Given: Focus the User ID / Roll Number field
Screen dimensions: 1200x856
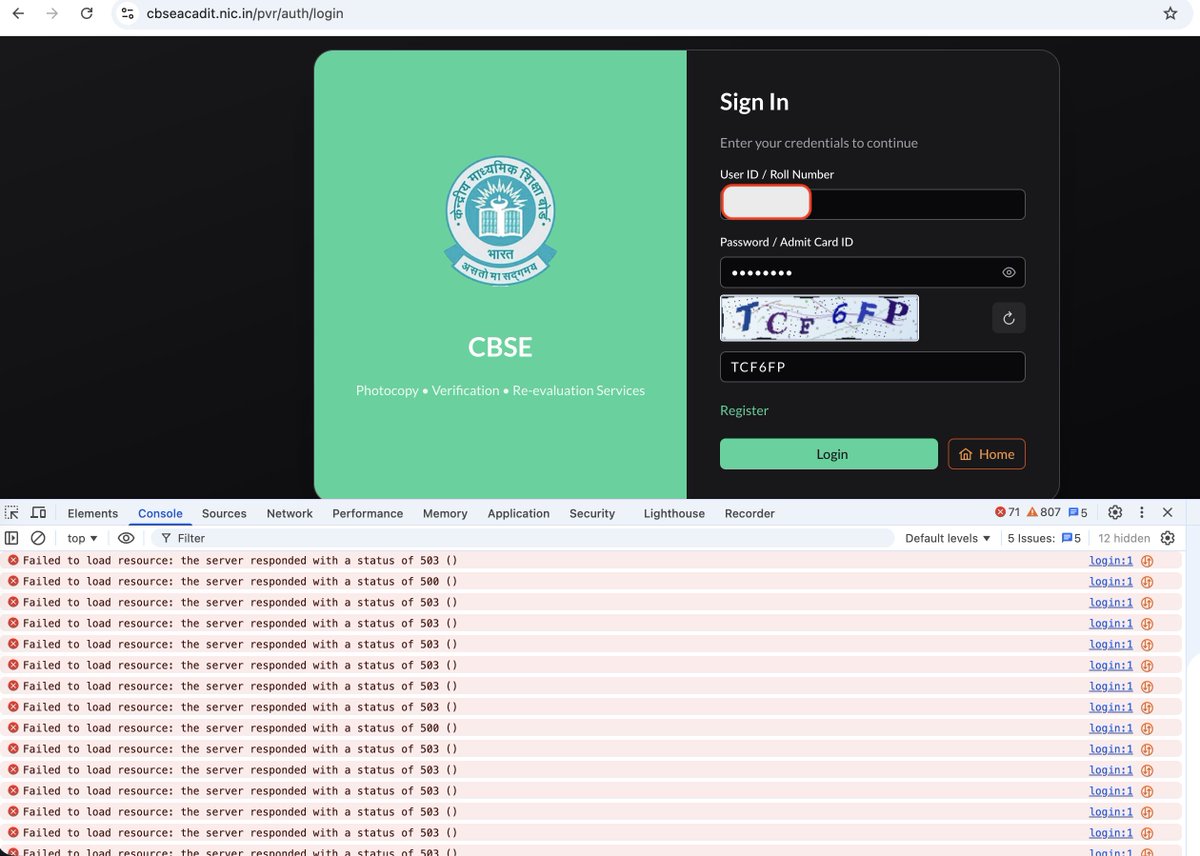Looking at the screenshot, I should click(x=872, y=204).
